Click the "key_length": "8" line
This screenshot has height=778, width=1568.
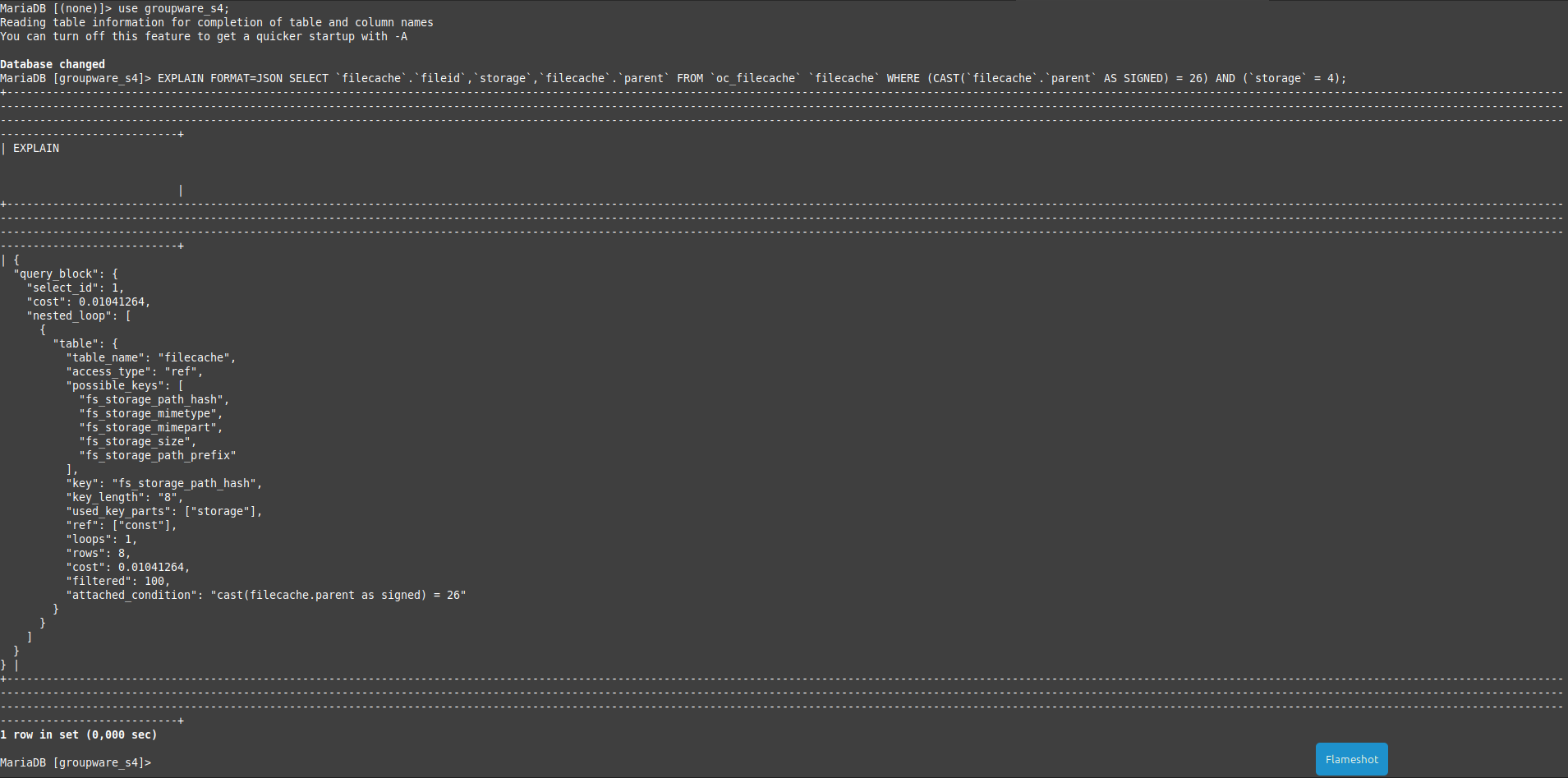[x=124, y=497]
